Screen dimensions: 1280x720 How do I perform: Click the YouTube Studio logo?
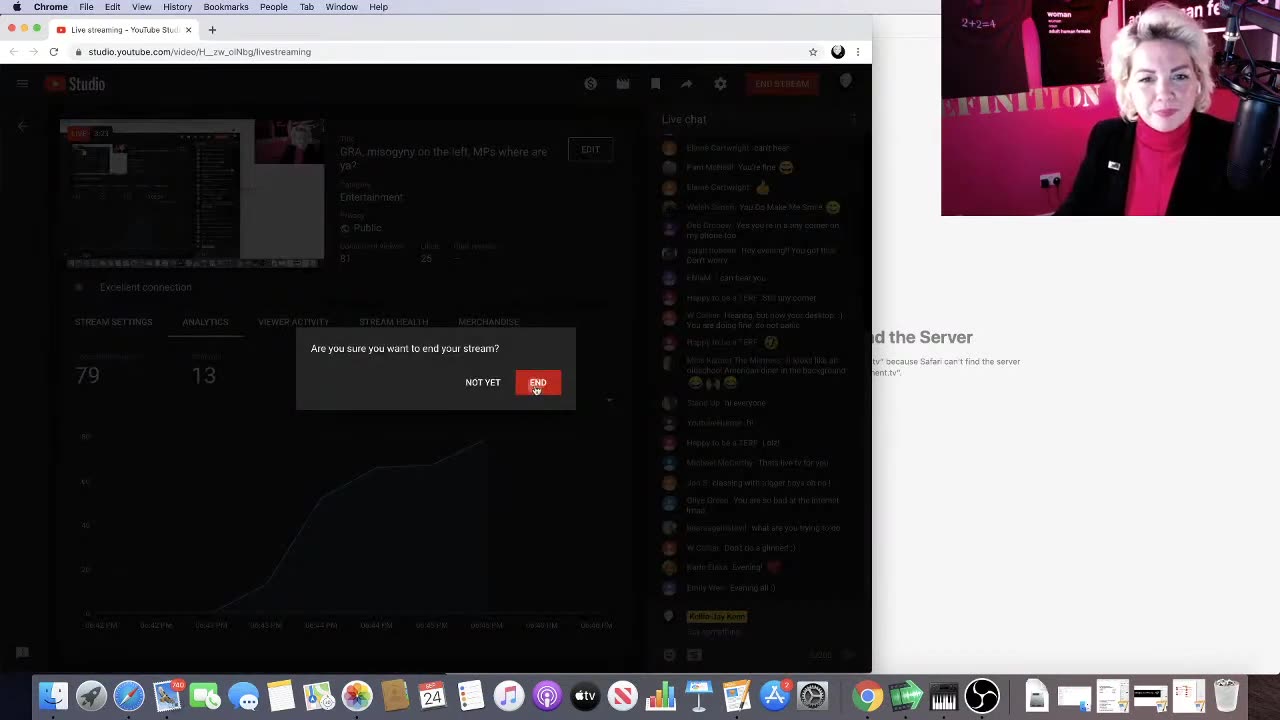click(75, 84)
